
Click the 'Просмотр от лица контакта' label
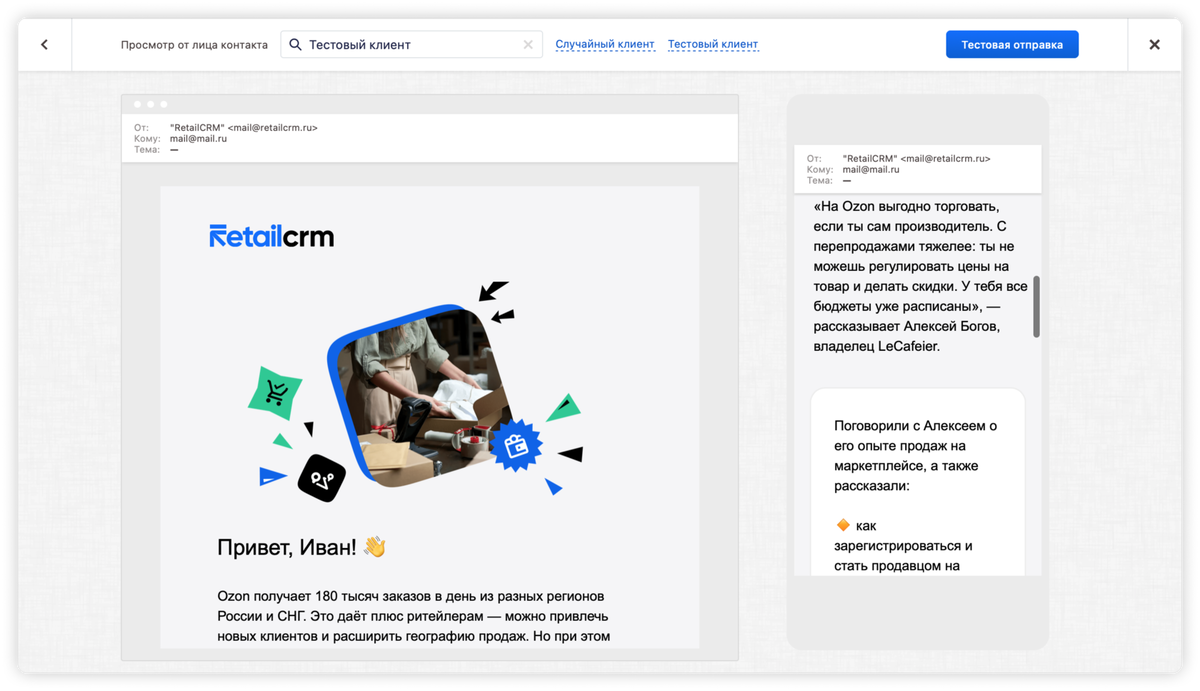point(194,45)
